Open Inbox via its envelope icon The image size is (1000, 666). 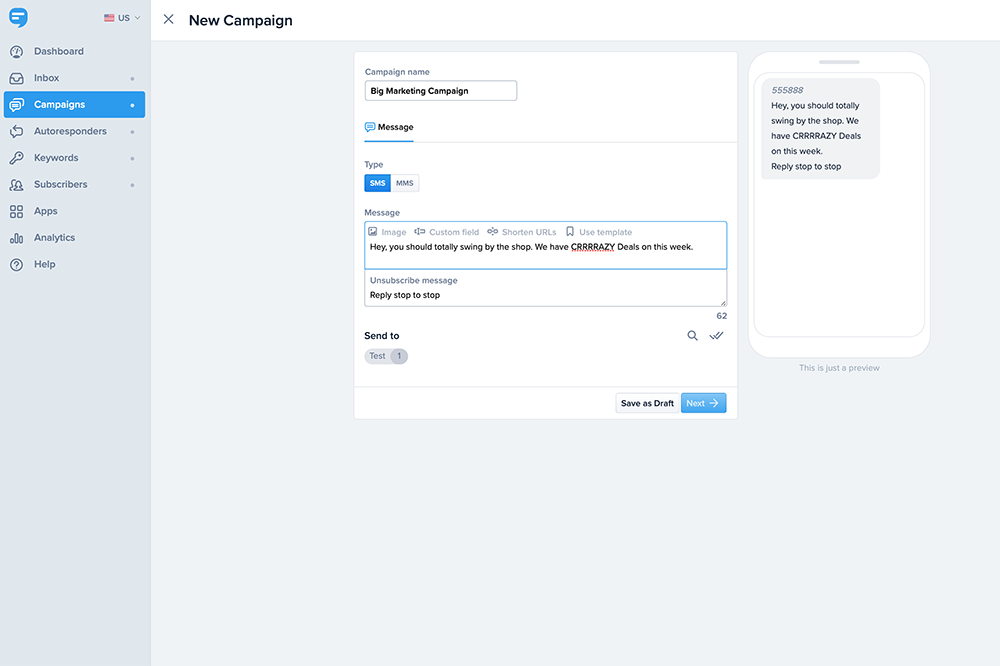click(x=16, y=78)
